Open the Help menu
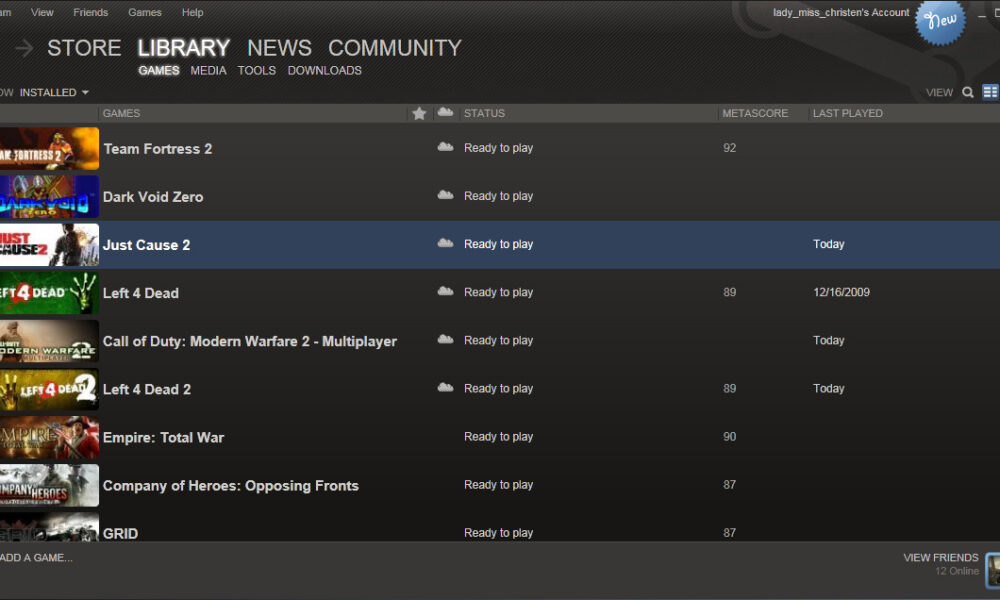 click(193, 12)
